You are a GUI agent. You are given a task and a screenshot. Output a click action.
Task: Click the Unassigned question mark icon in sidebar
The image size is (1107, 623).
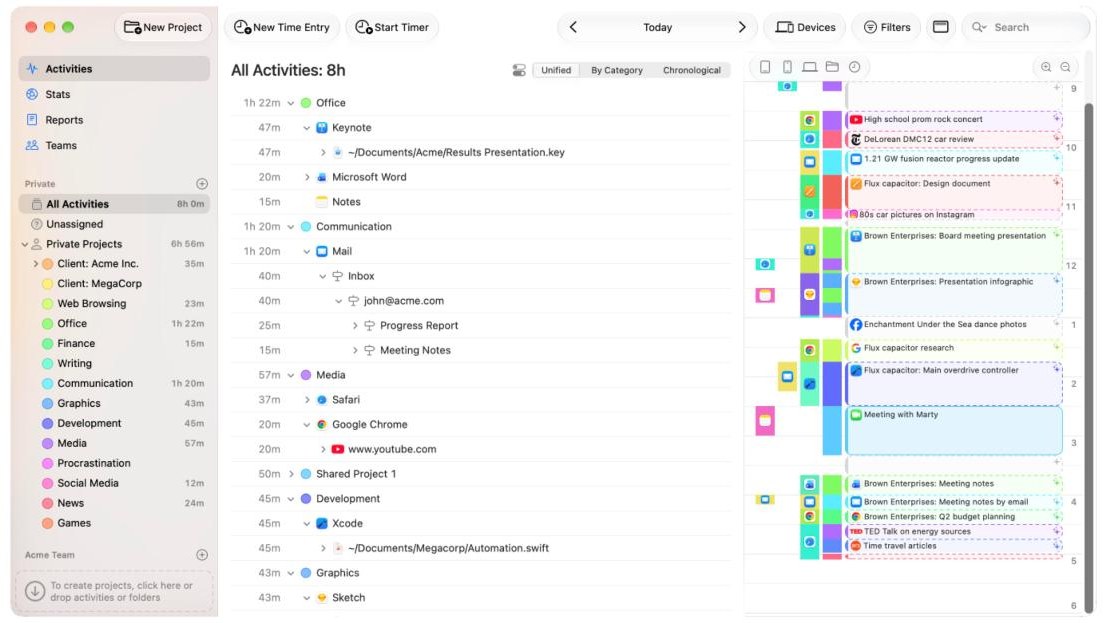click(x=37, y=224)
